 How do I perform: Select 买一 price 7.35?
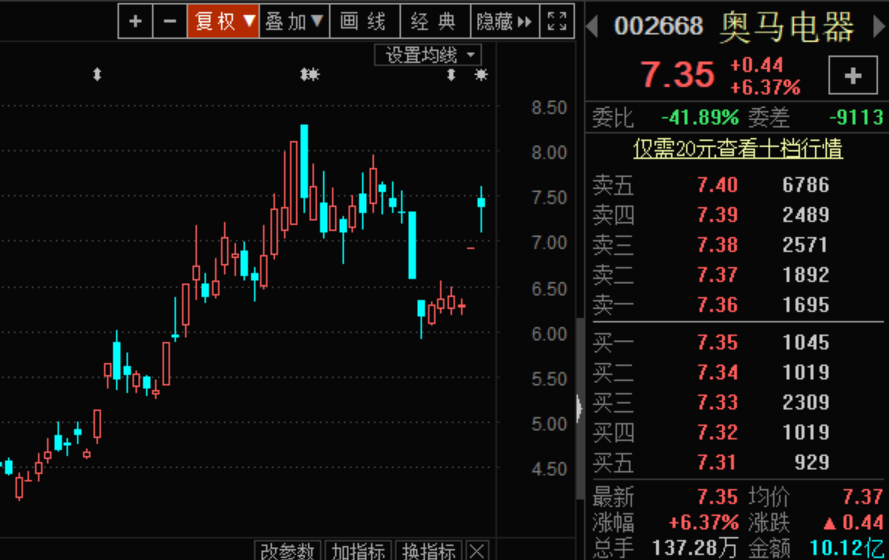[x=717, y=342]
